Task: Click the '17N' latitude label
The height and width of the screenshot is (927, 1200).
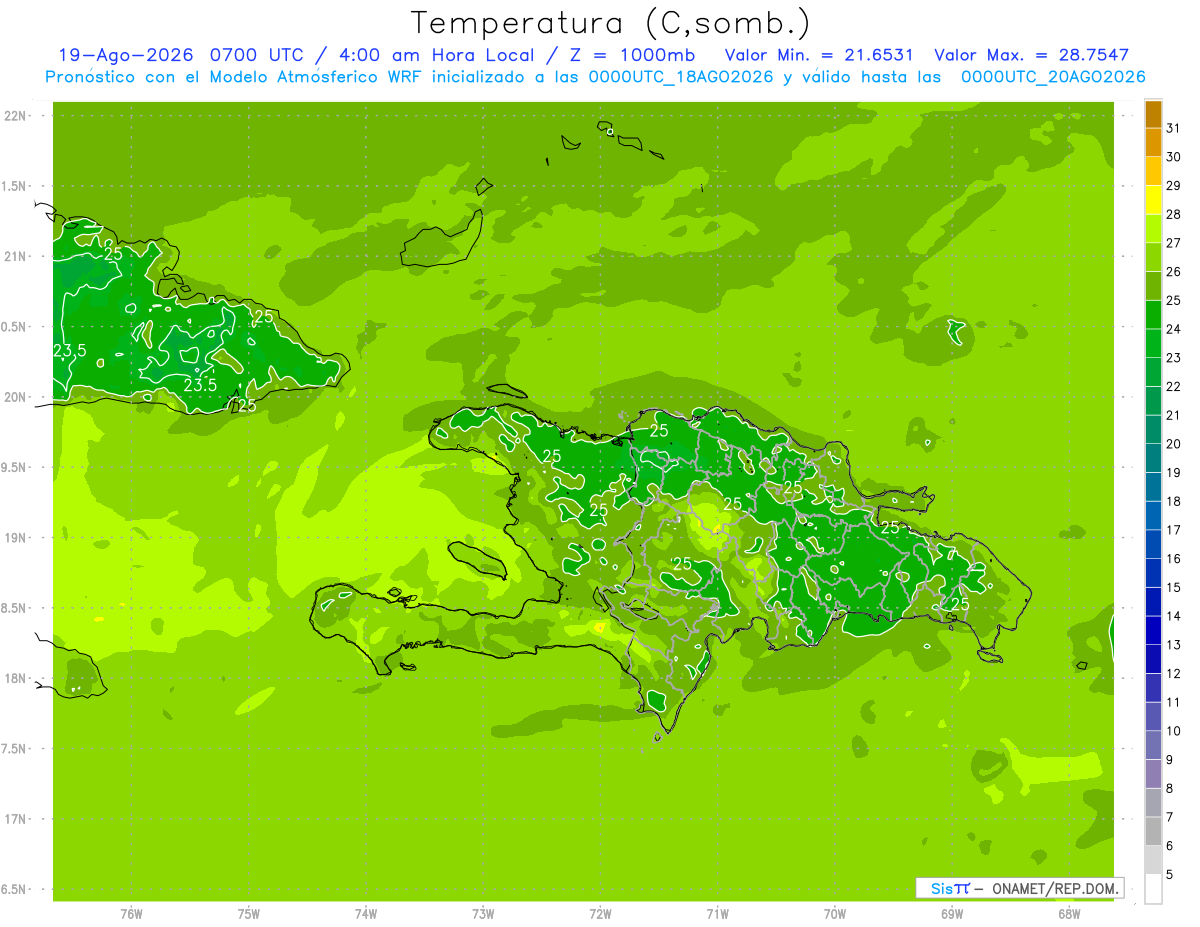Action: (x=15, y=819)
